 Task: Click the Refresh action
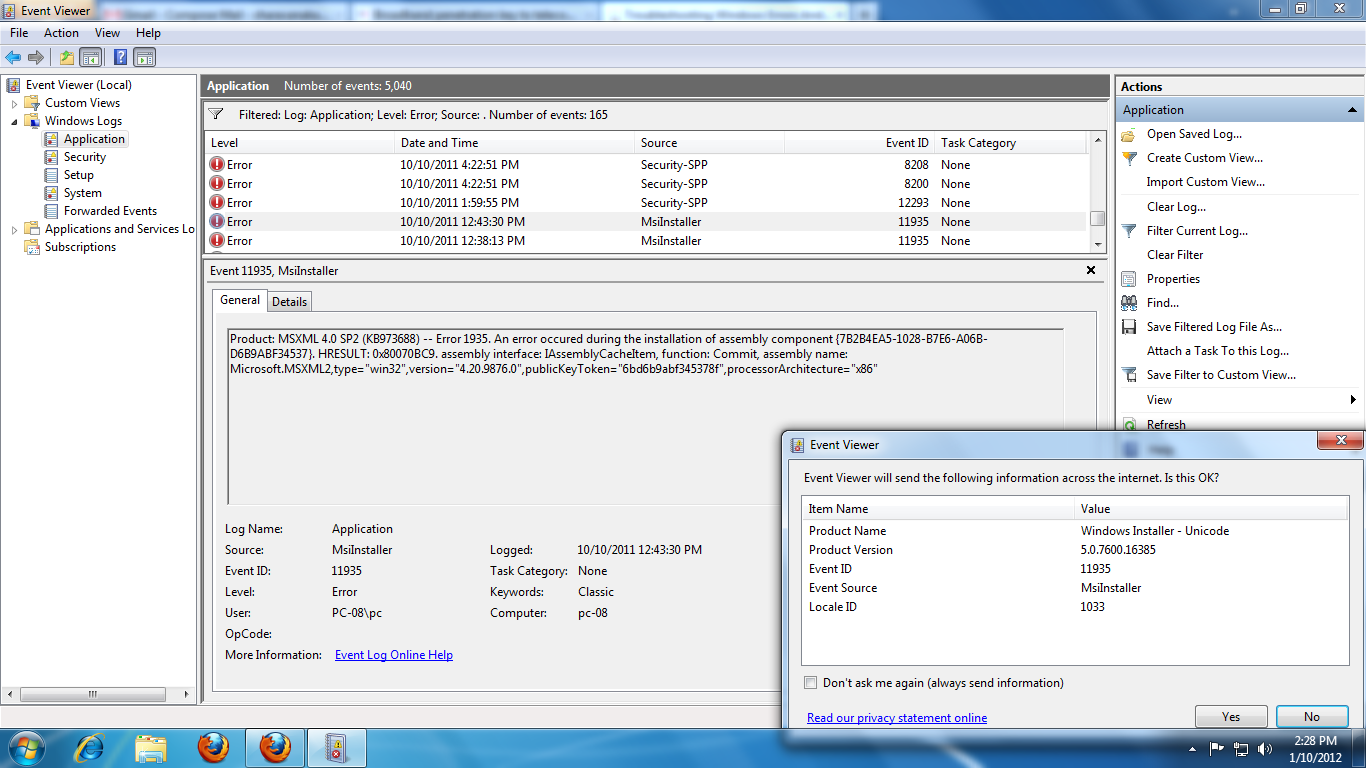point(1166,425)
